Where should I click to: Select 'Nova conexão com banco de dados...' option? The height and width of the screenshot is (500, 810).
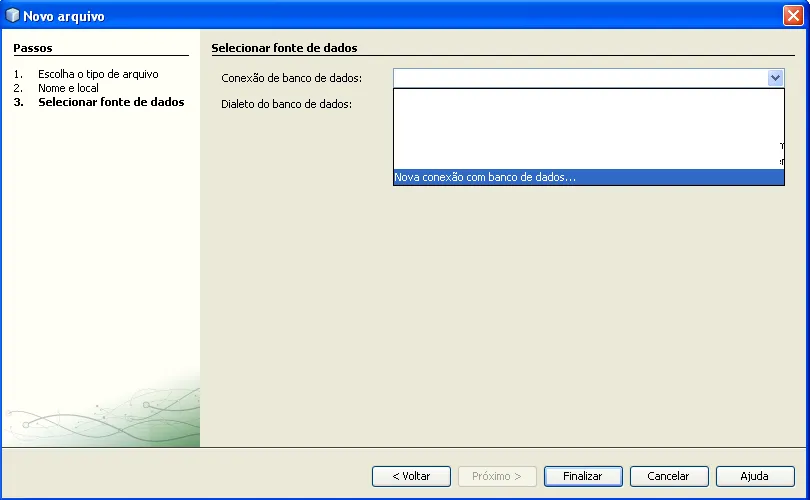coord(588,177)
